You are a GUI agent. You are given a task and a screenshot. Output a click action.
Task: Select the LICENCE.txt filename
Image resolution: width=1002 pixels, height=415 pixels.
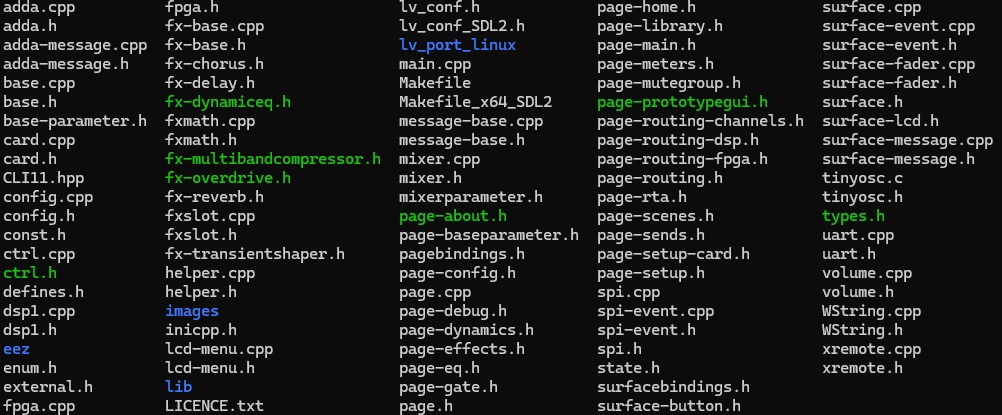[214, 406]
